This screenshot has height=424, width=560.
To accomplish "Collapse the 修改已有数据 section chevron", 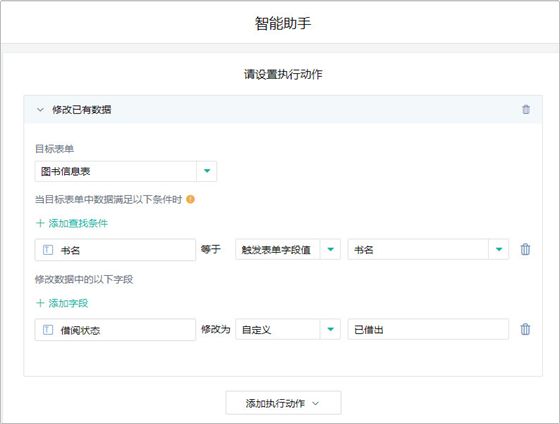I will point(40,110).
